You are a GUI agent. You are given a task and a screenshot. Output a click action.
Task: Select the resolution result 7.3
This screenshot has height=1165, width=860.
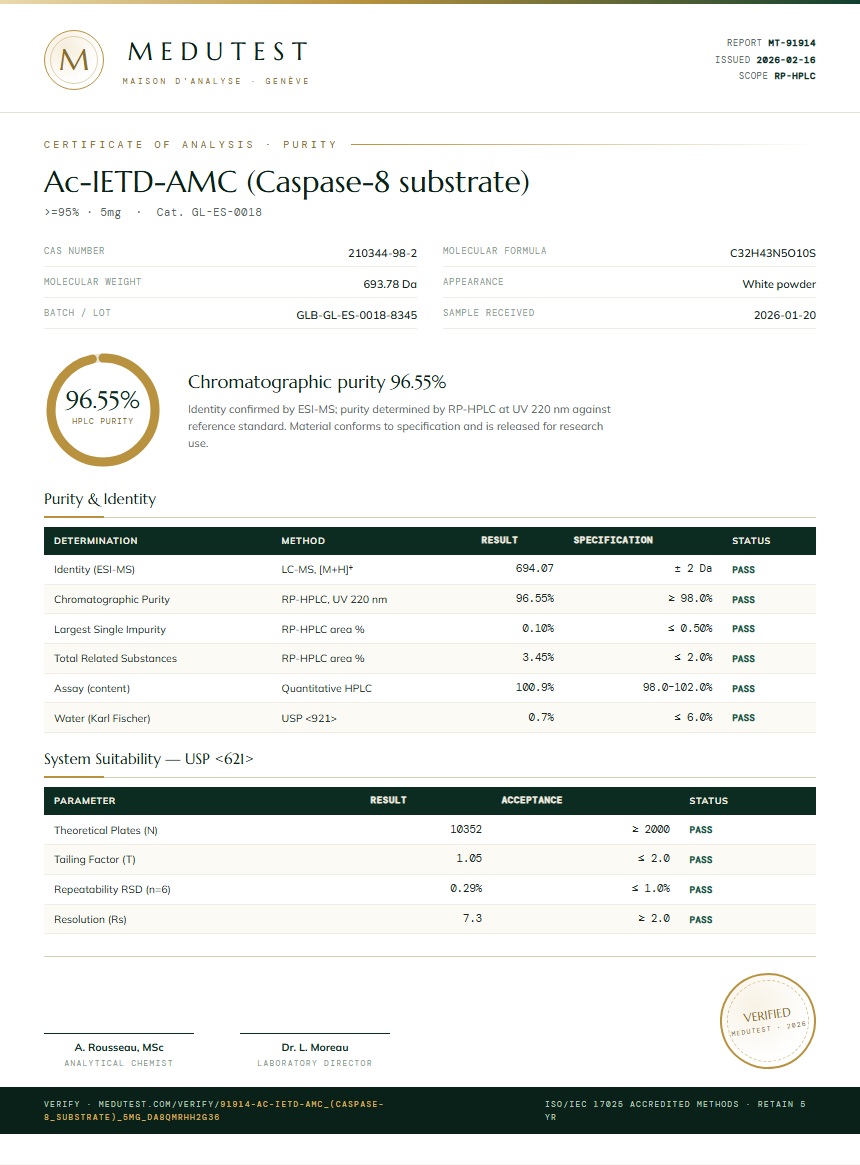(x=473, y=918)
